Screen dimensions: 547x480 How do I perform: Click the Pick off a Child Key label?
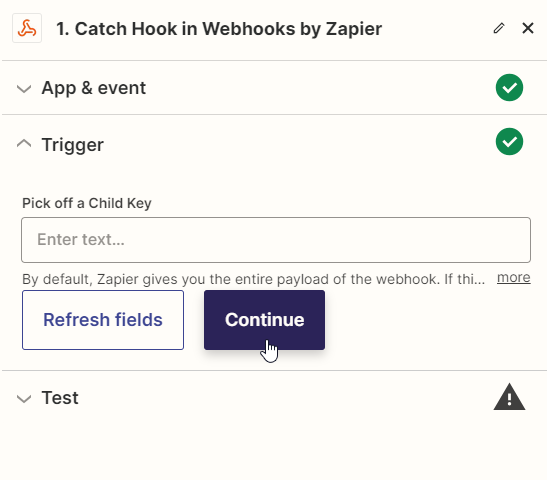pos(87,203)
